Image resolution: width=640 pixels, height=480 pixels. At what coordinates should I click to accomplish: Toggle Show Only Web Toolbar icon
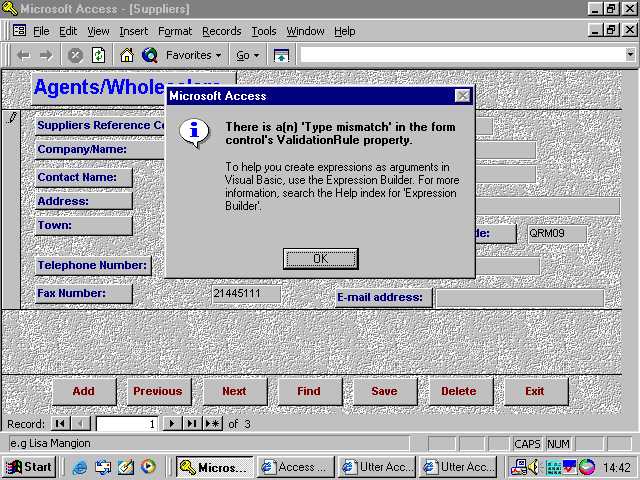click(281, 55)
